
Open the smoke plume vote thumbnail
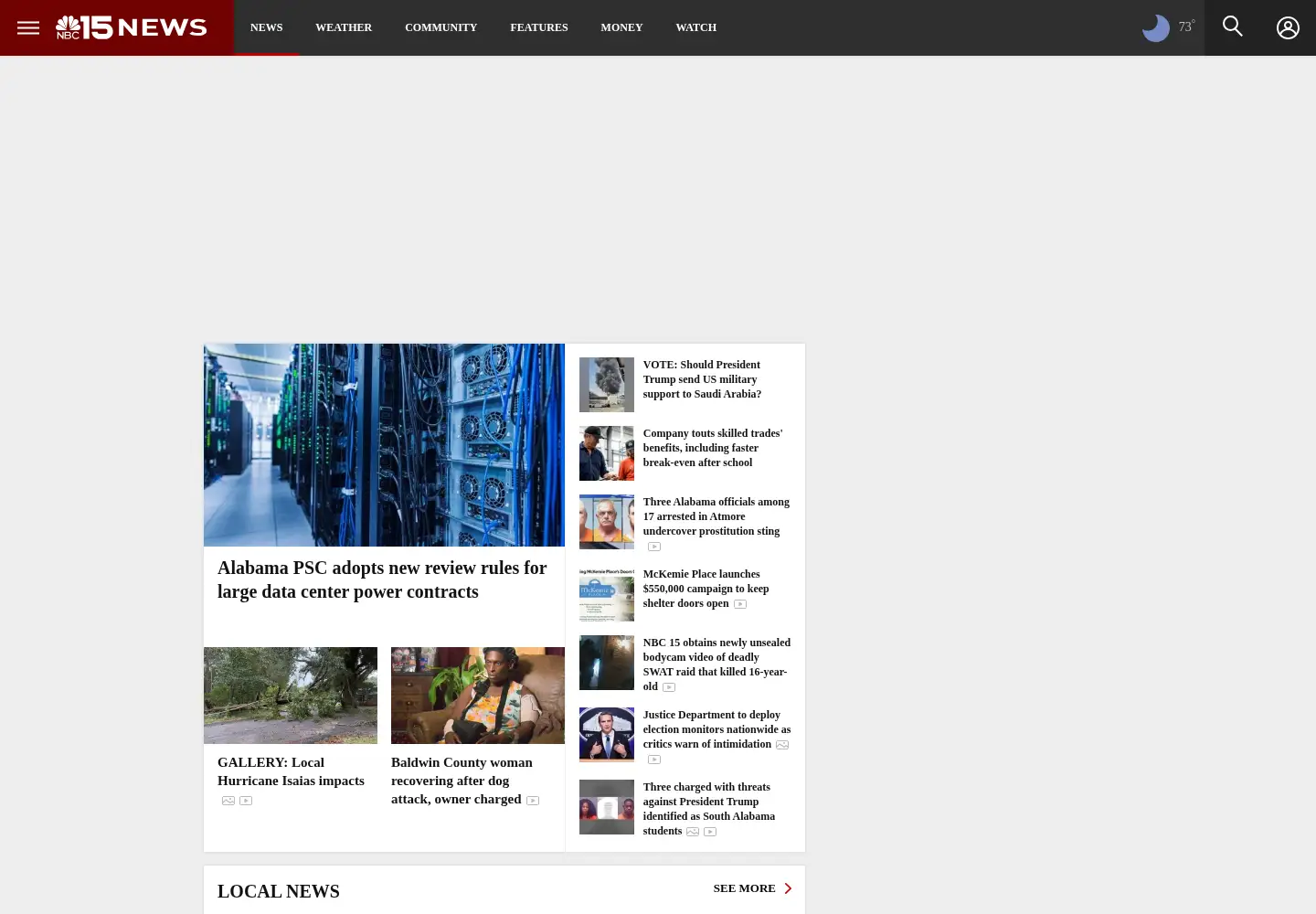click(607, 385)
